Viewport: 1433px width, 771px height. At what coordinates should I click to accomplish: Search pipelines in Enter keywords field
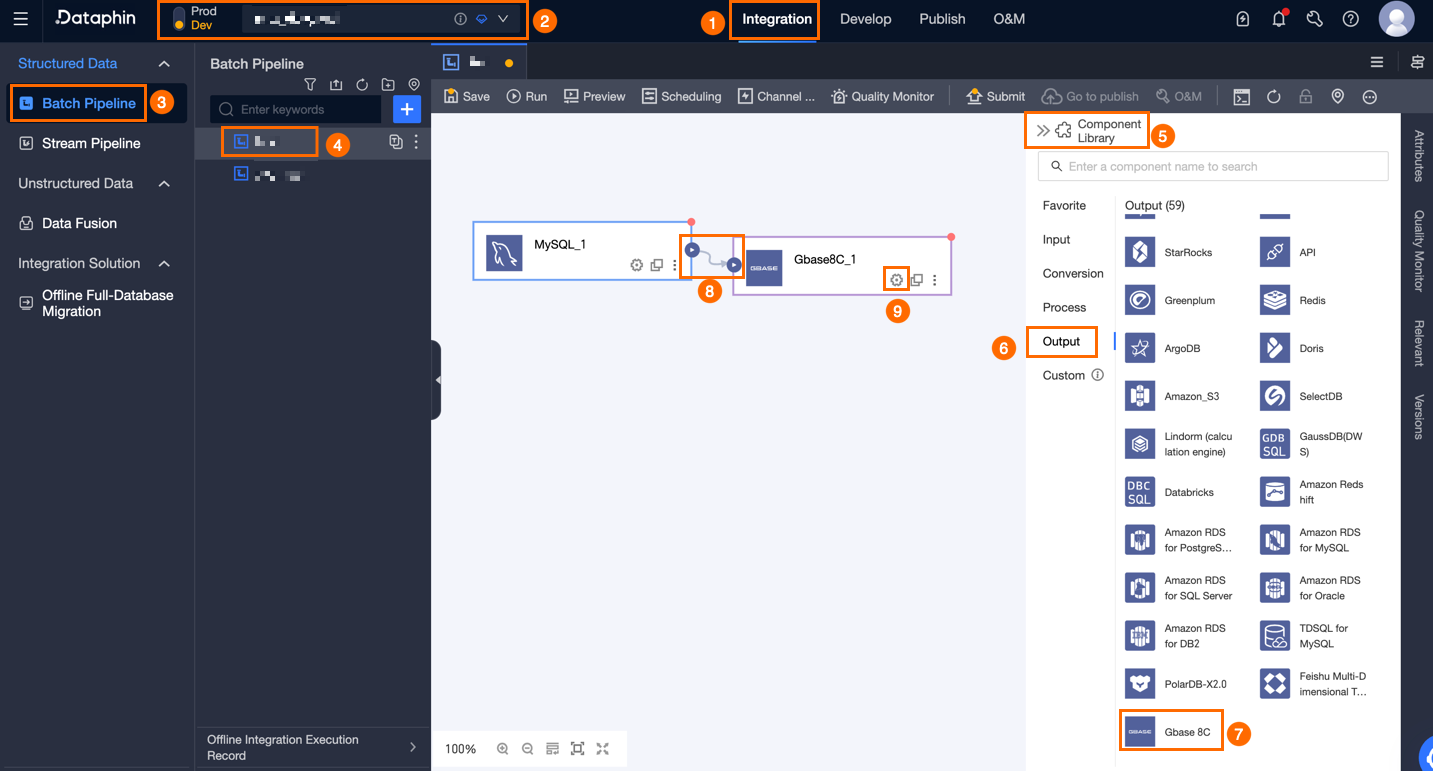296,109
